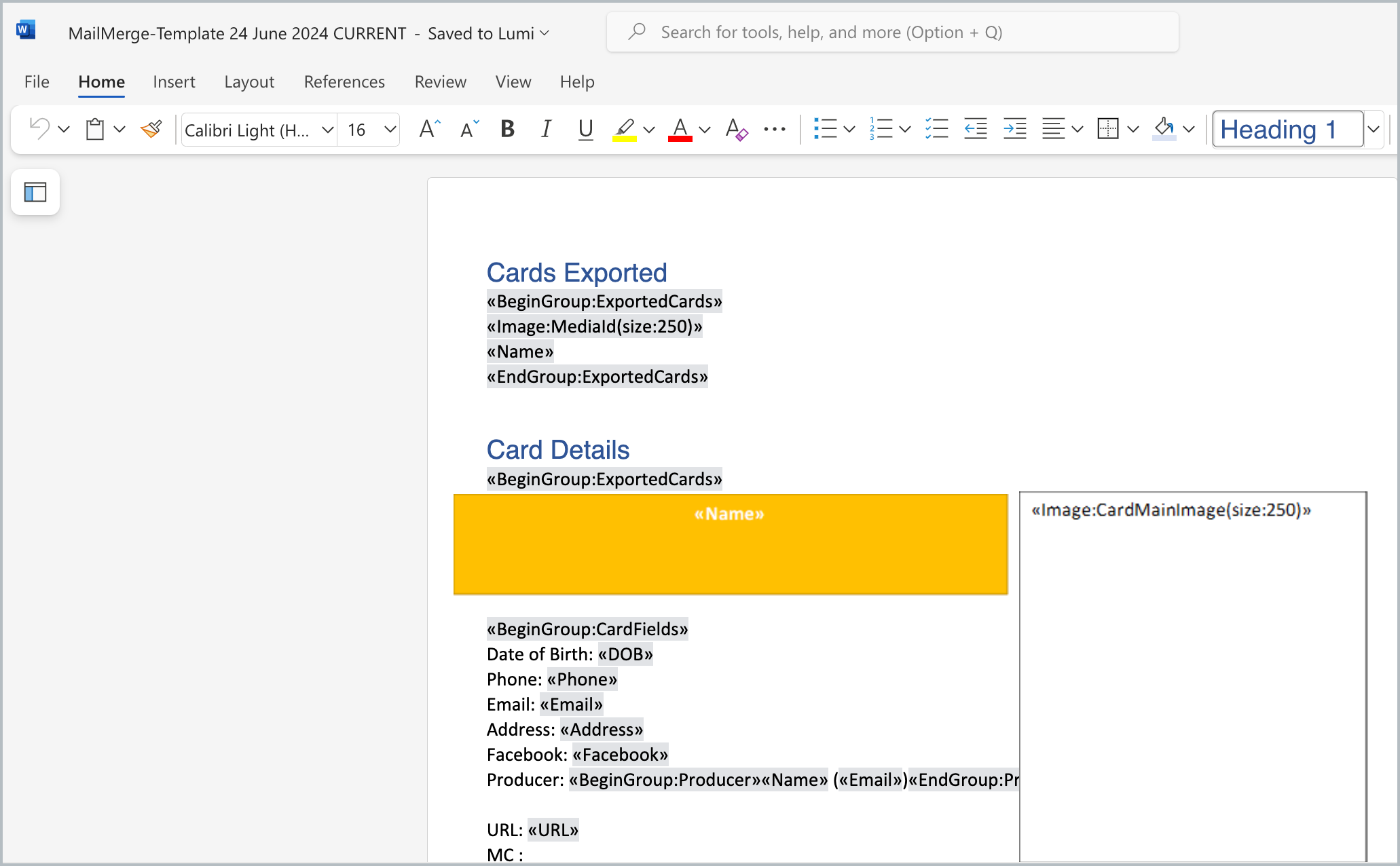
Task: Apply the yellow text highlight color
Action: point(624,129)
